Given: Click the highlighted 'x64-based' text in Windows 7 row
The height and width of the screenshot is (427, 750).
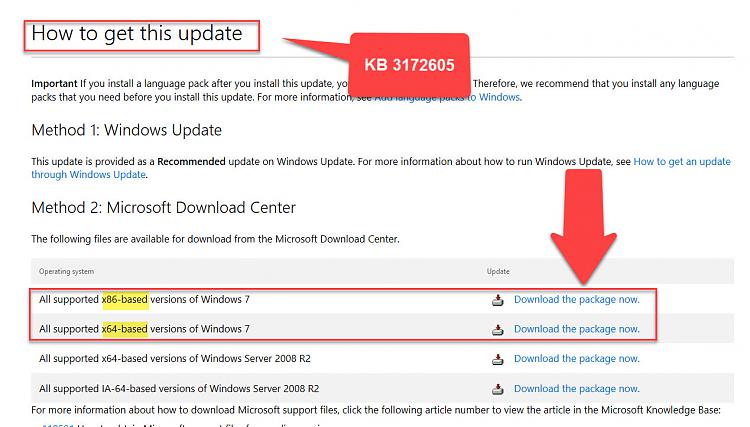Looking at the screenshot, I should (x=125, y=329).
